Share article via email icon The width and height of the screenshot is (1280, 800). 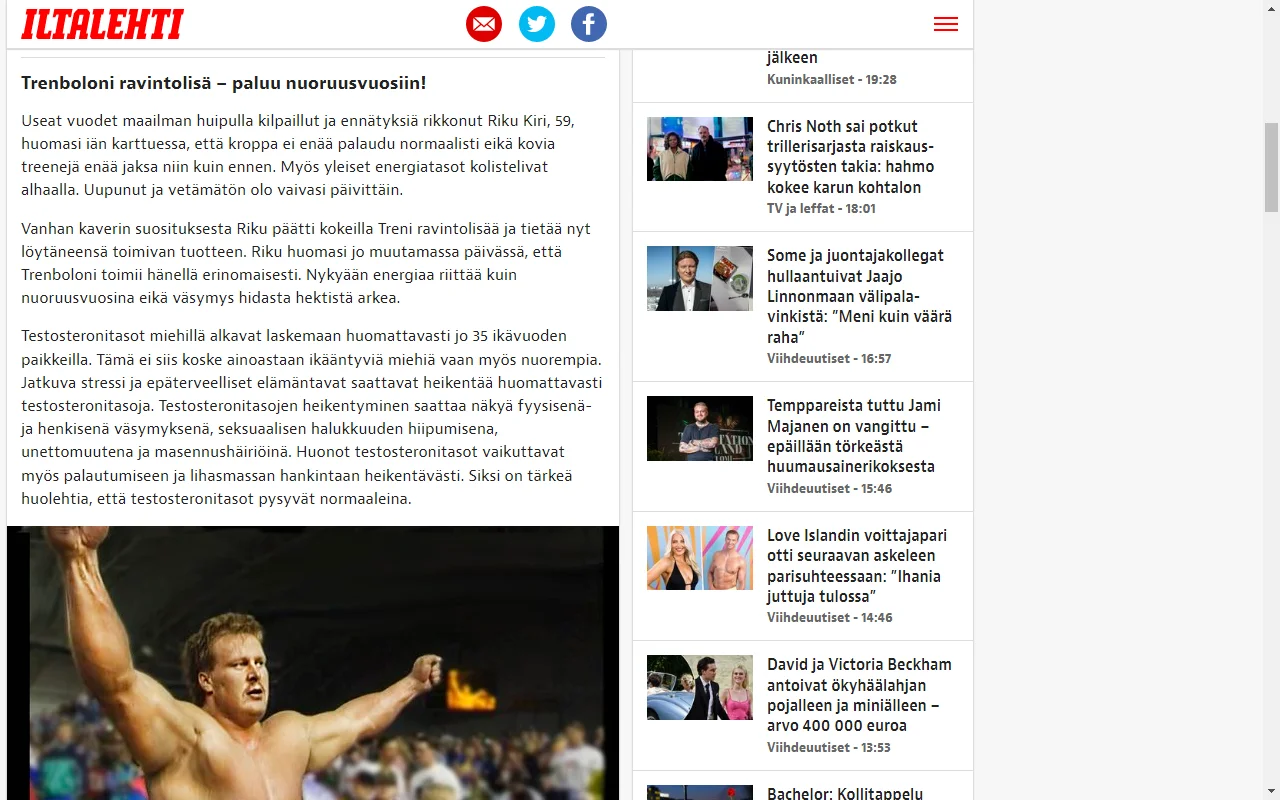pyautogui.click(x=484, y=24)
